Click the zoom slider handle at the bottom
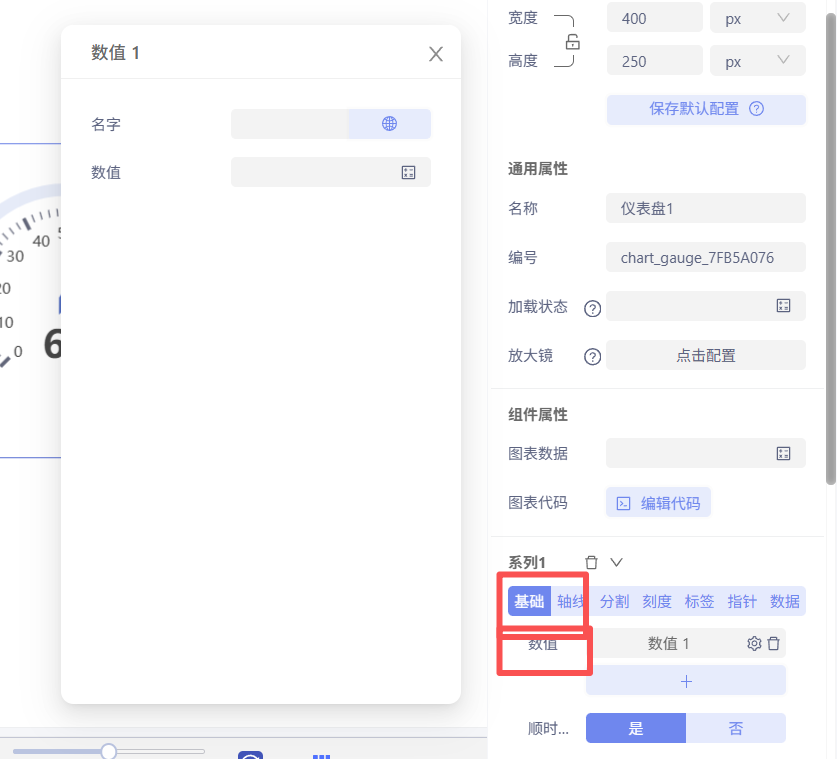Viewport: 837px width, 759px height. coord(109,751)
